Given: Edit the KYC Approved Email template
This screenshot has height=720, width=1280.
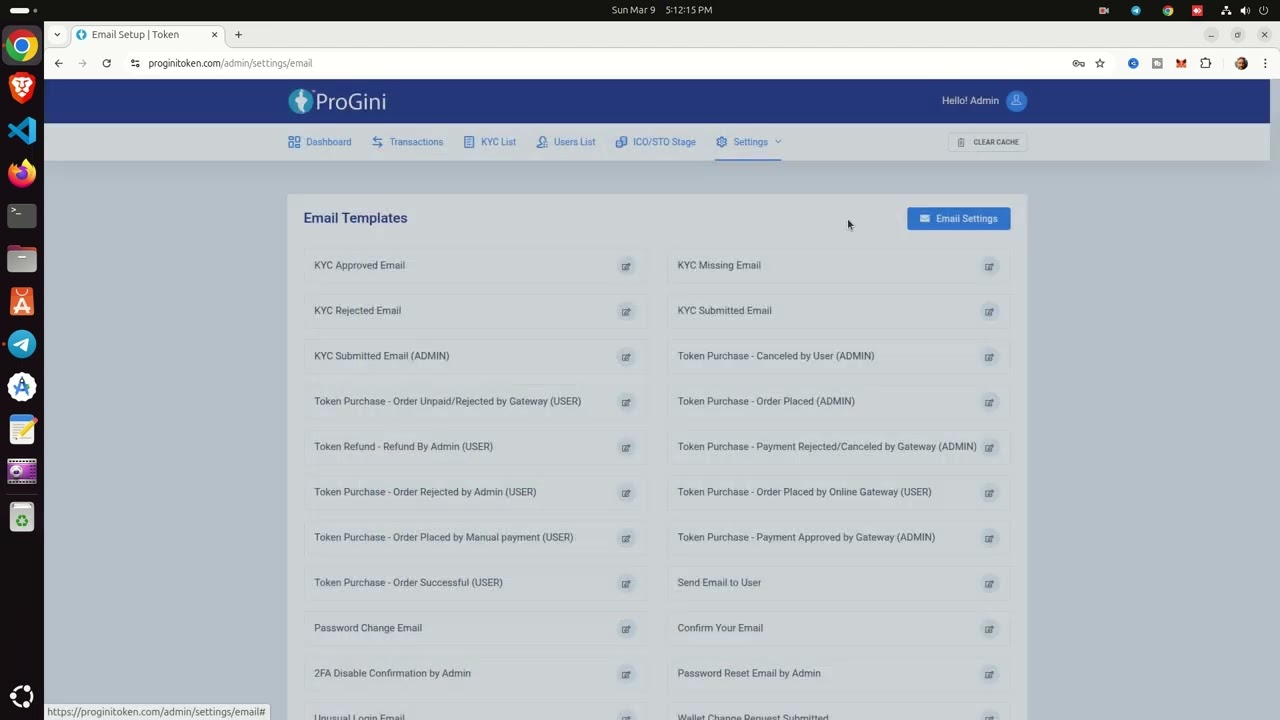Looking at the screenshot, I should coord(626,266).
